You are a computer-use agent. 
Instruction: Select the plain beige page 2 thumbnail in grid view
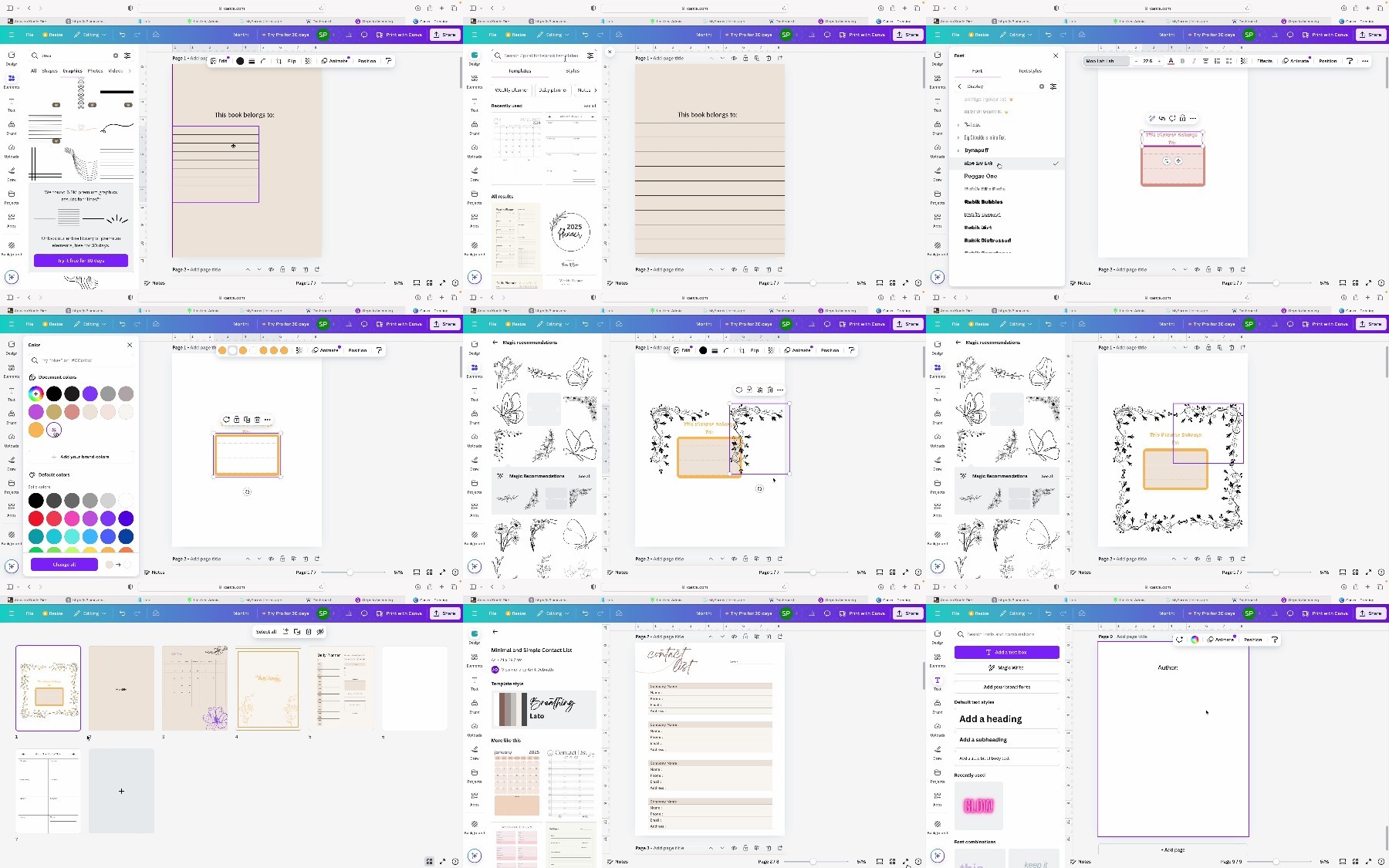(121, 688)
